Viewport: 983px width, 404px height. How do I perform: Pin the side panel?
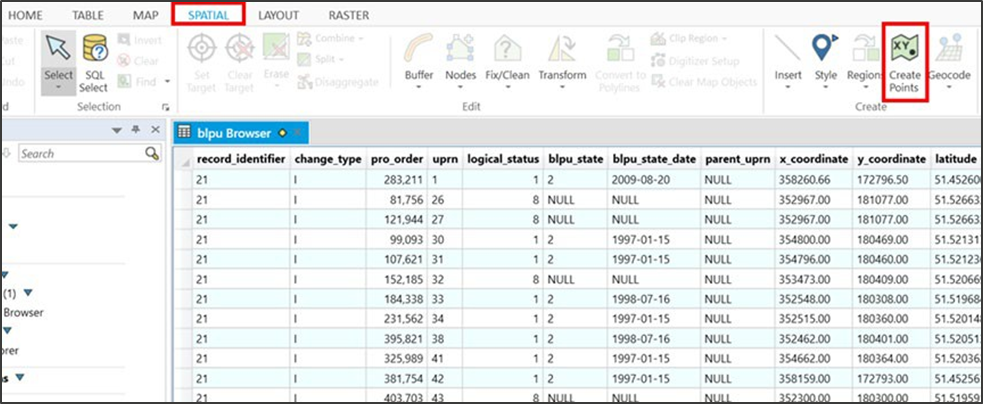pyautogui.click(x=135, y=129)
